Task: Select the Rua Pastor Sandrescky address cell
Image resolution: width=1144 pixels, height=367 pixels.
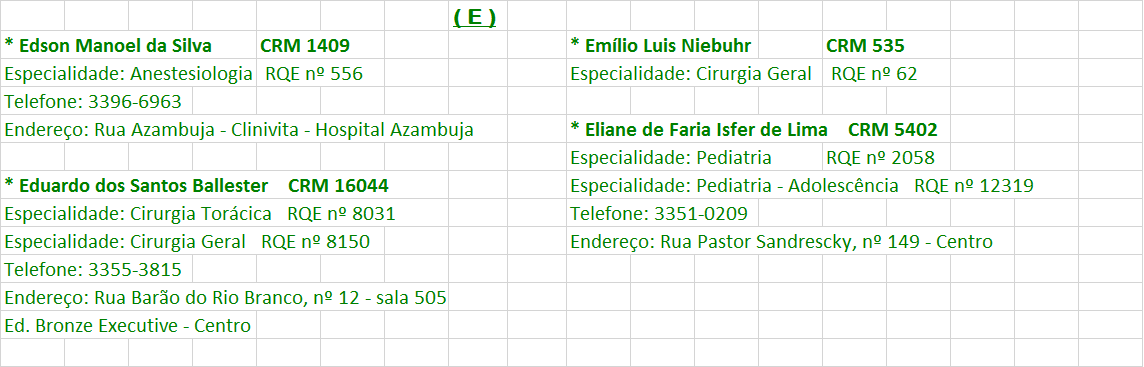Action: coord(781,242)
